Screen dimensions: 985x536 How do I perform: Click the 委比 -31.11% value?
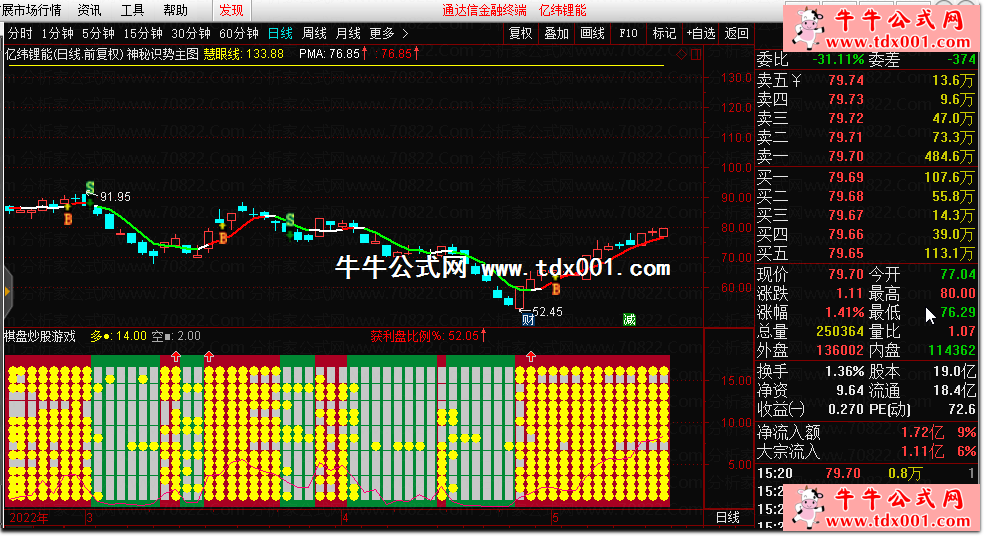point(838,60)
